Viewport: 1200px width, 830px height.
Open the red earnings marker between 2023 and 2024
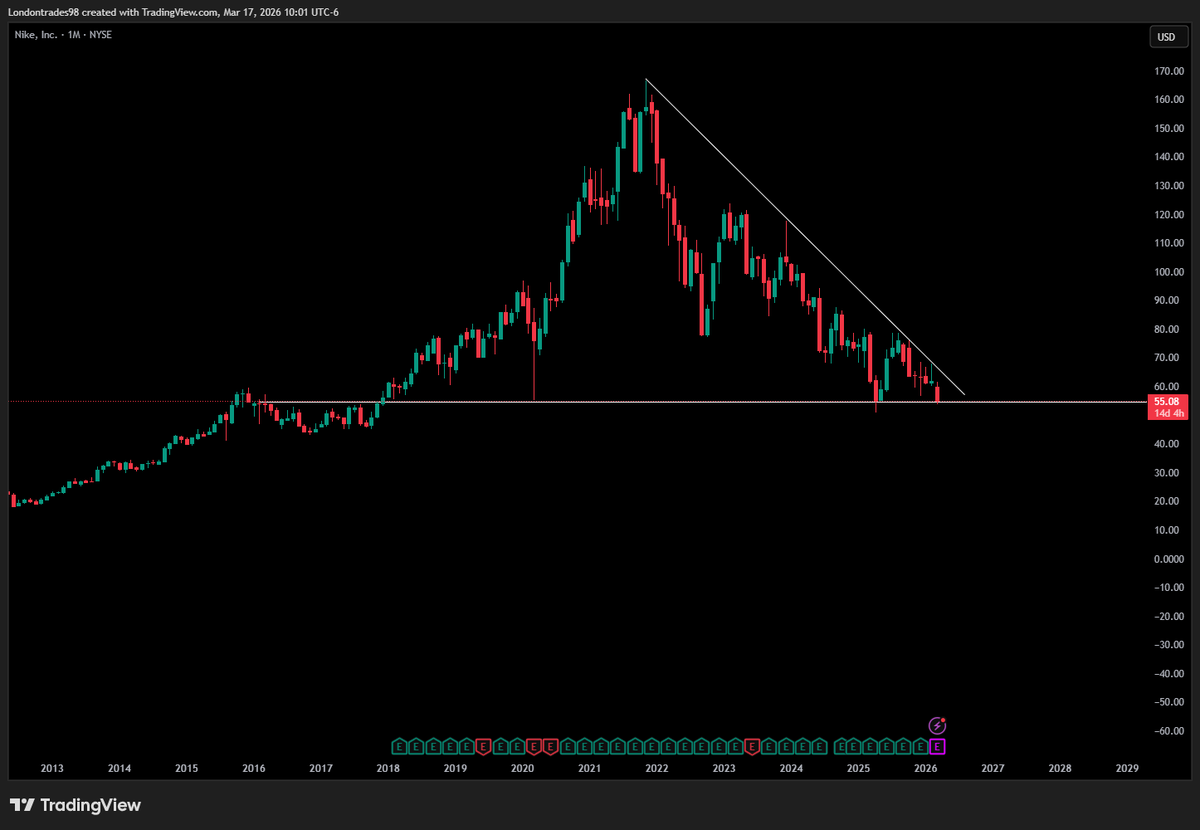click(x=753, y=746)
